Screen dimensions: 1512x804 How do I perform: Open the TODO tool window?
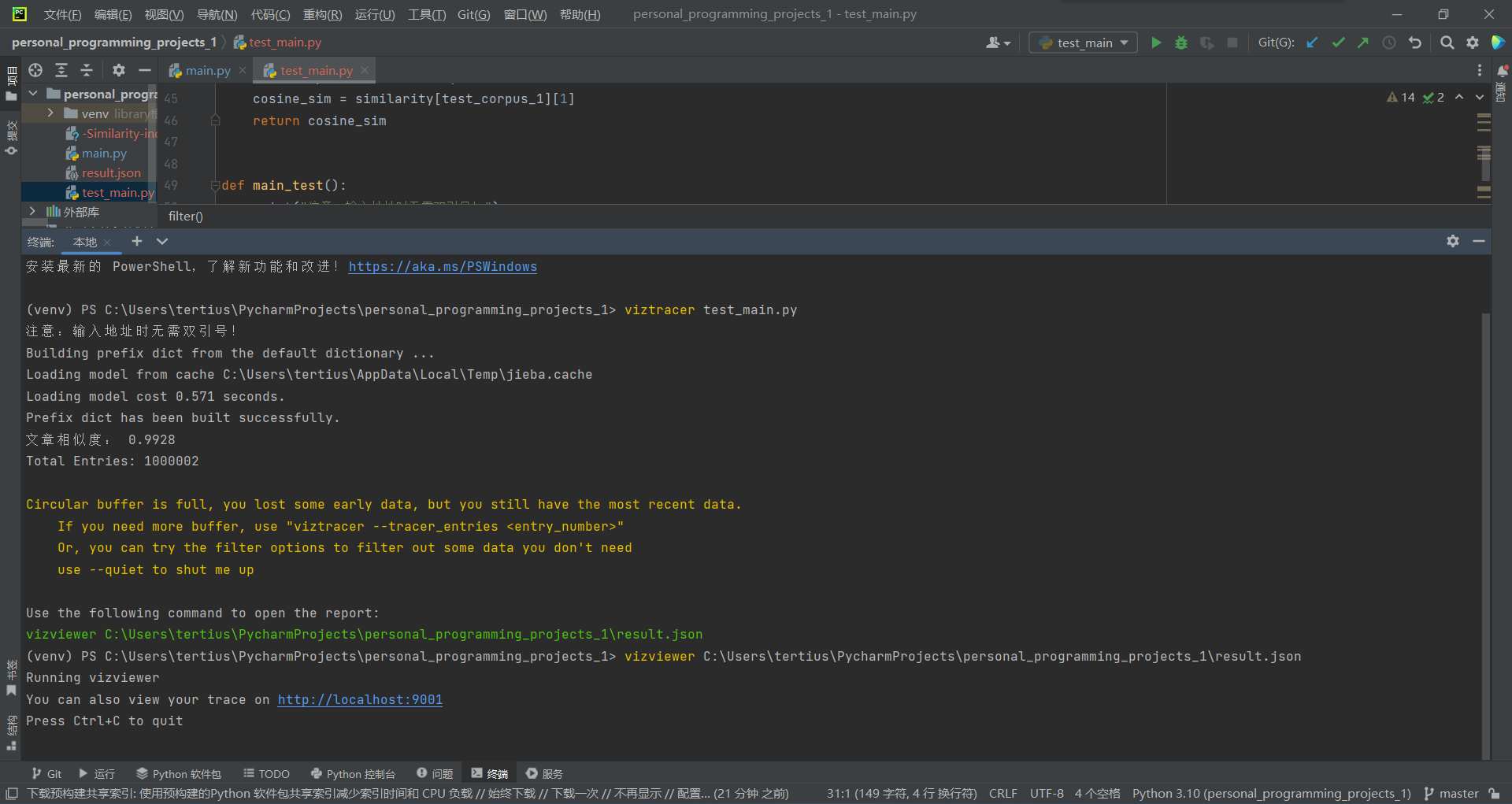tap(266, 774)
